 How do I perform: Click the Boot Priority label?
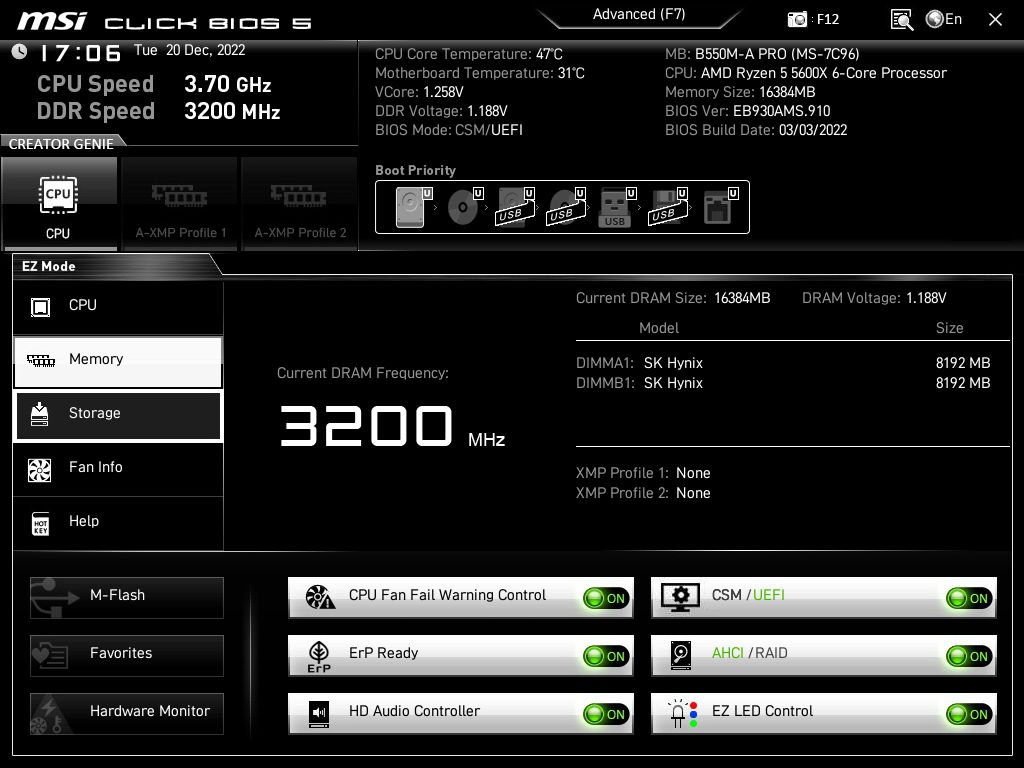[415, 170]
